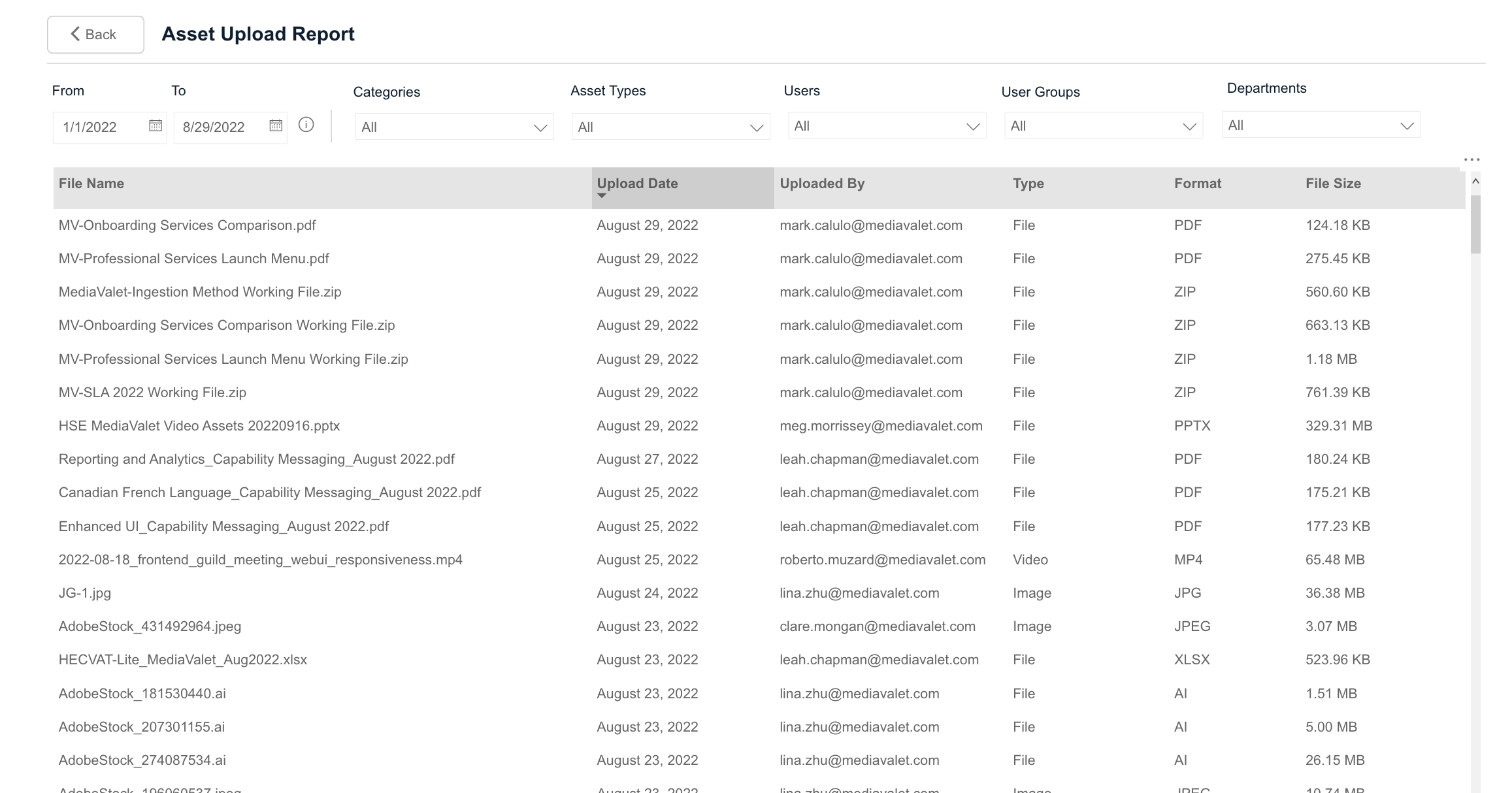This screenshot has width=1512, height=793.
Task: Select MV-Onboarding Services Comparison.pdf row
Action: [759, 225]
